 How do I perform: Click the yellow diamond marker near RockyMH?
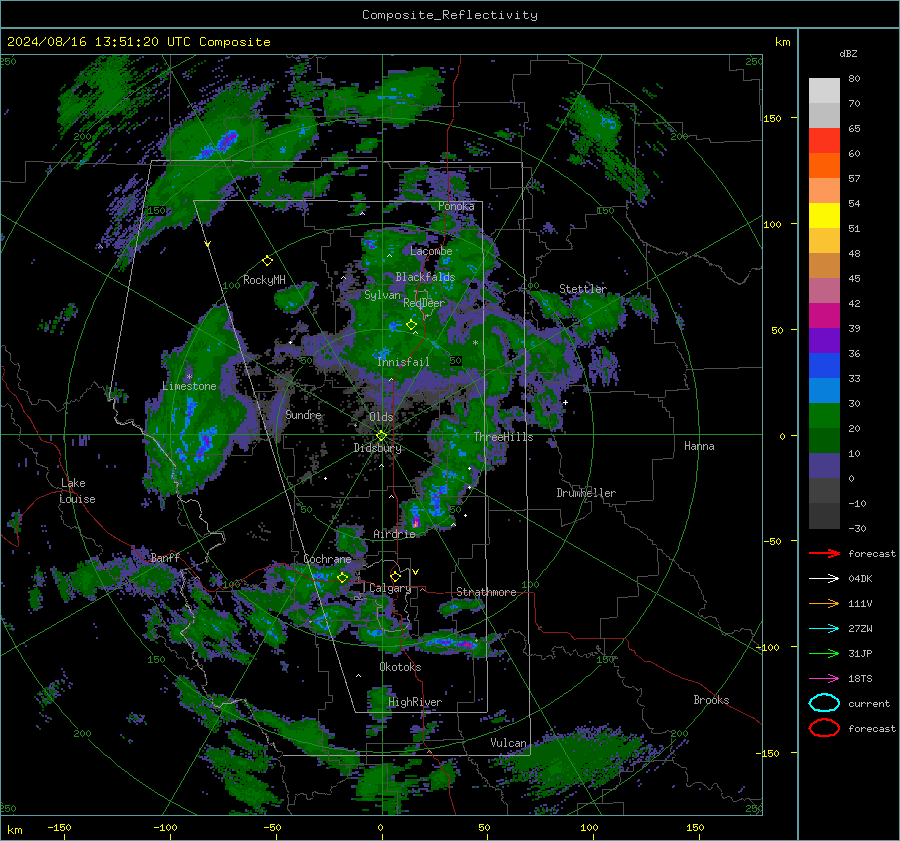[267, 261]
